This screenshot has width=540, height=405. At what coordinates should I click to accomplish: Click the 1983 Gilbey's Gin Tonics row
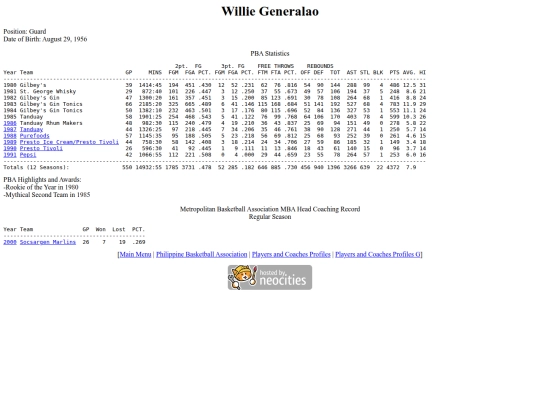(x=215, y=104)
